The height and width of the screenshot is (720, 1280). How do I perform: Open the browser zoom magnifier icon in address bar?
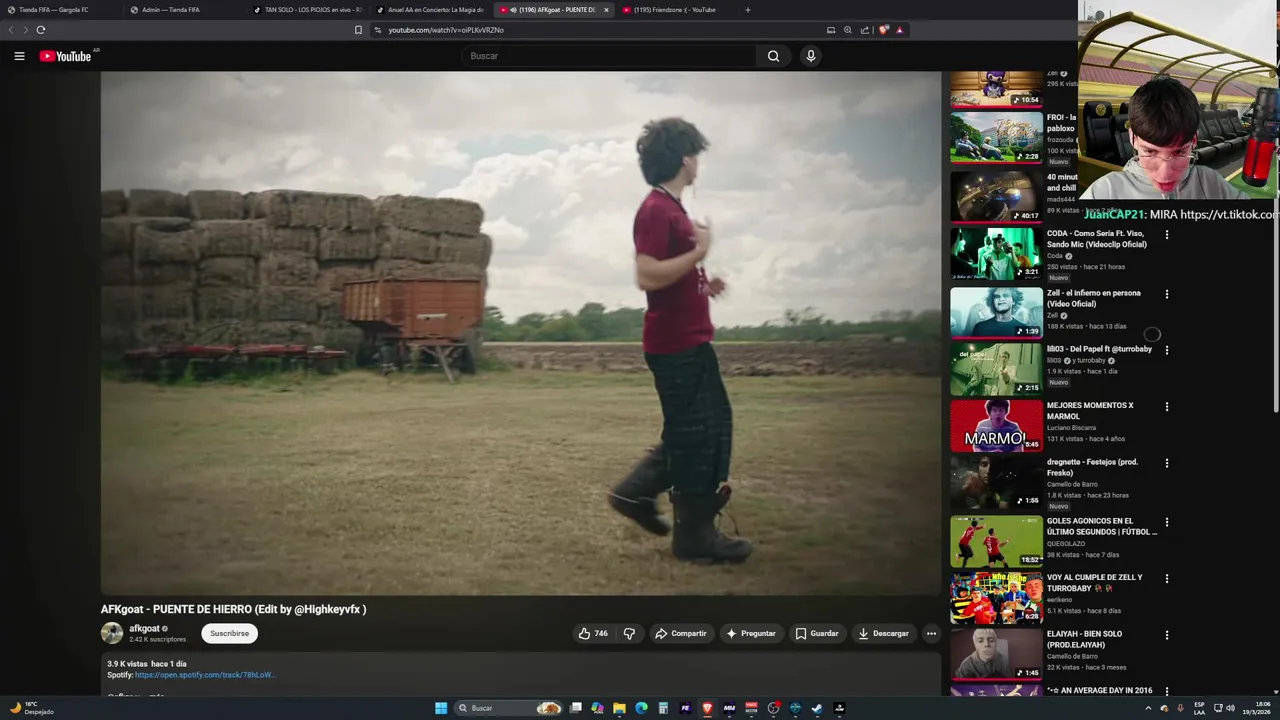tap(848, 30)
